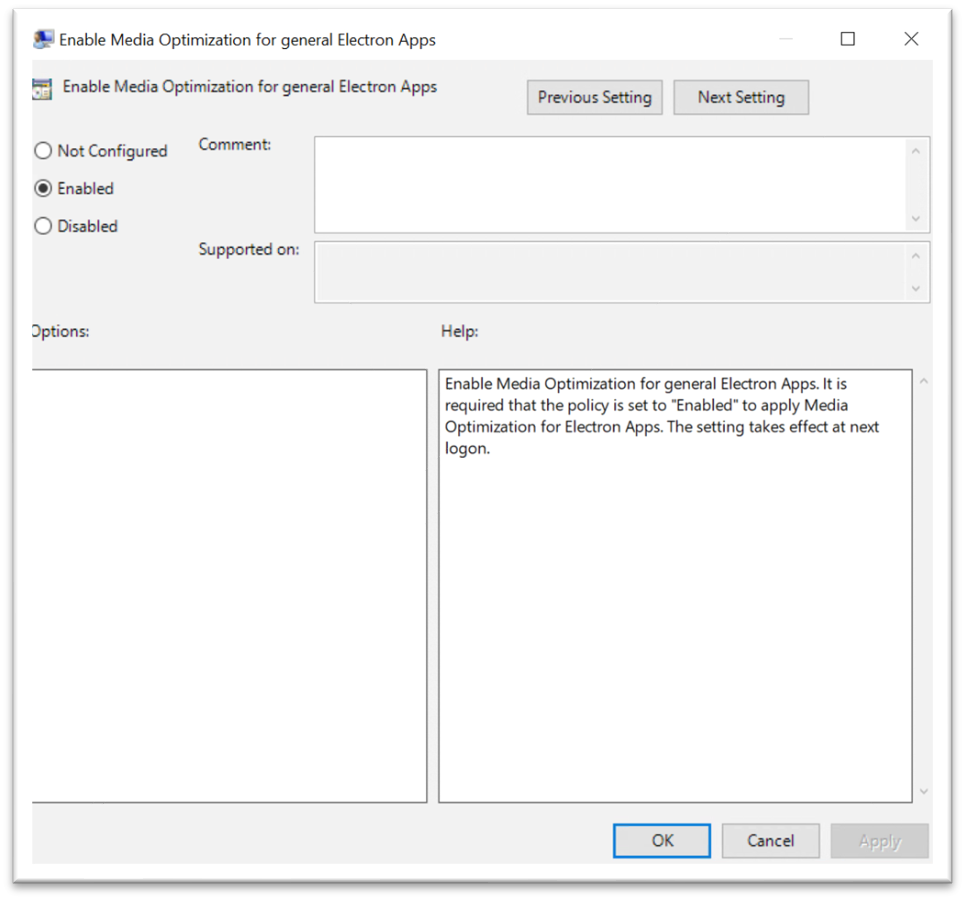Choose the Enabled radio option

(x=43, y=189)
